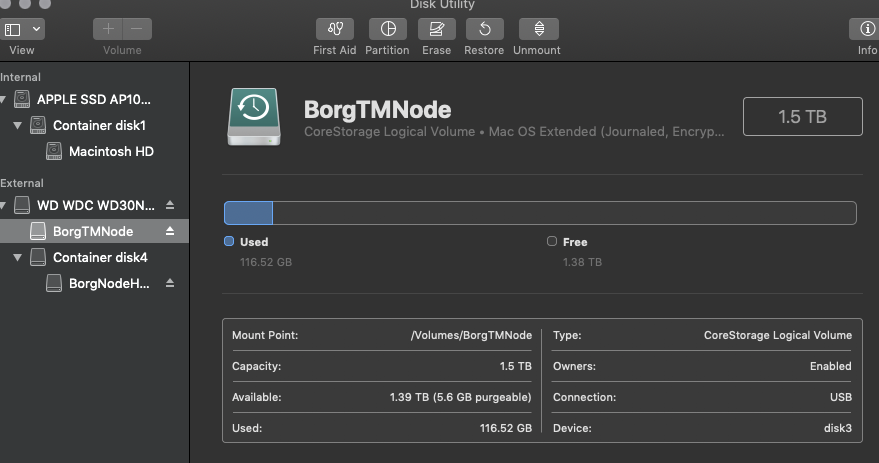Viewport: 879px width, 463px height.
Task: Click the Macintosh HD disk icon
Action: 54,151
